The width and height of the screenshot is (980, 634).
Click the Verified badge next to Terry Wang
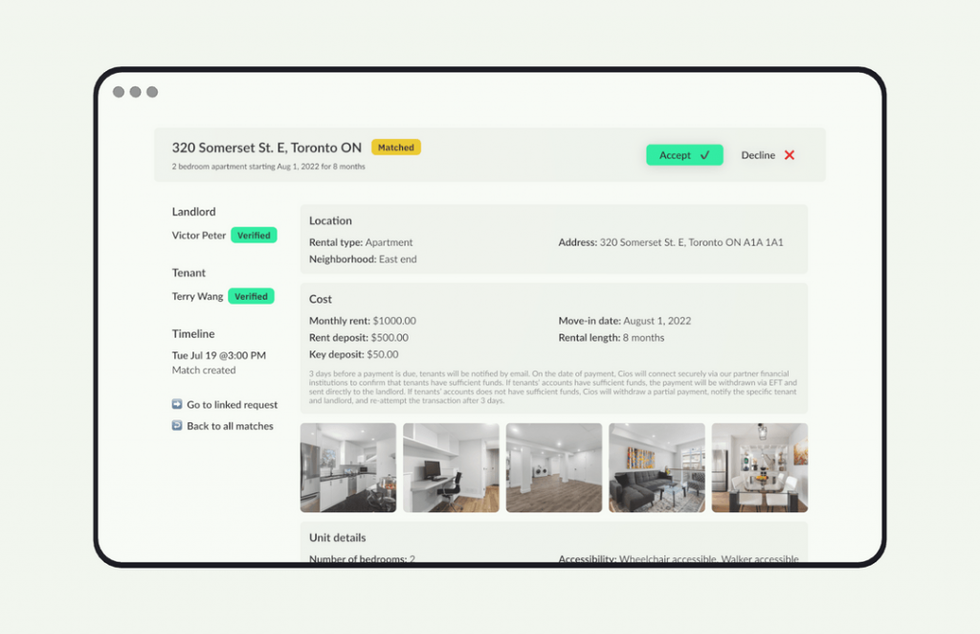point(251,296)
